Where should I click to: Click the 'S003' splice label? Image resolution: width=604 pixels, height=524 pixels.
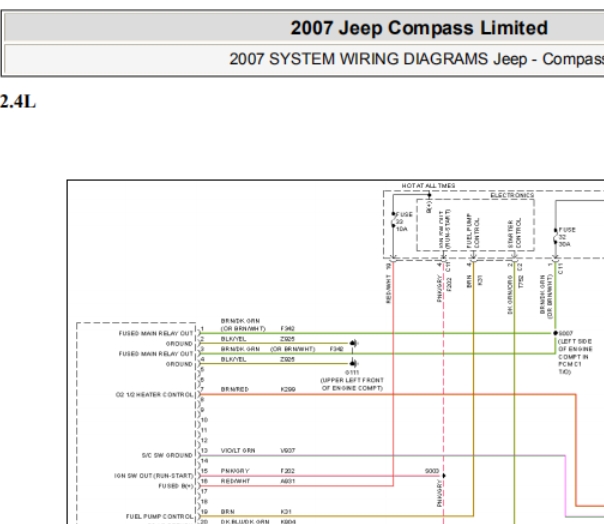click(x=432, y=471)
